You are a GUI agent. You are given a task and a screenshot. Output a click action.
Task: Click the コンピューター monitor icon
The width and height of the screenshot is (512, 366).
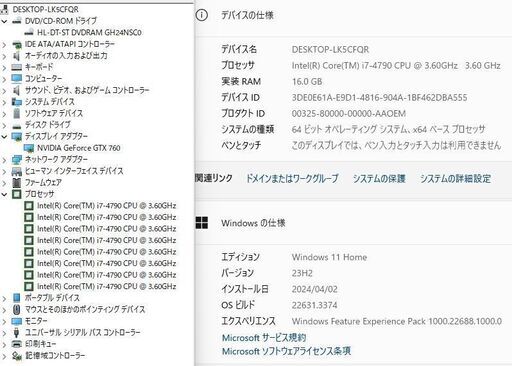[x=17, y=79]
